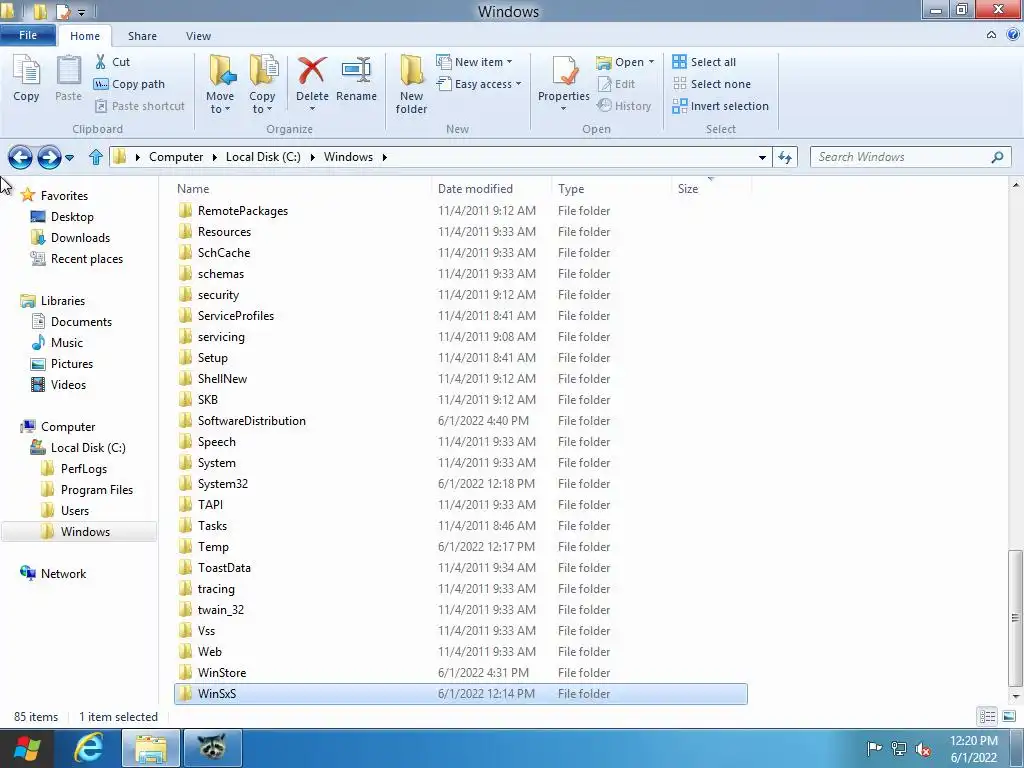Click the Search Windows input field
The image size is (1024, 768).
(910, 157)
